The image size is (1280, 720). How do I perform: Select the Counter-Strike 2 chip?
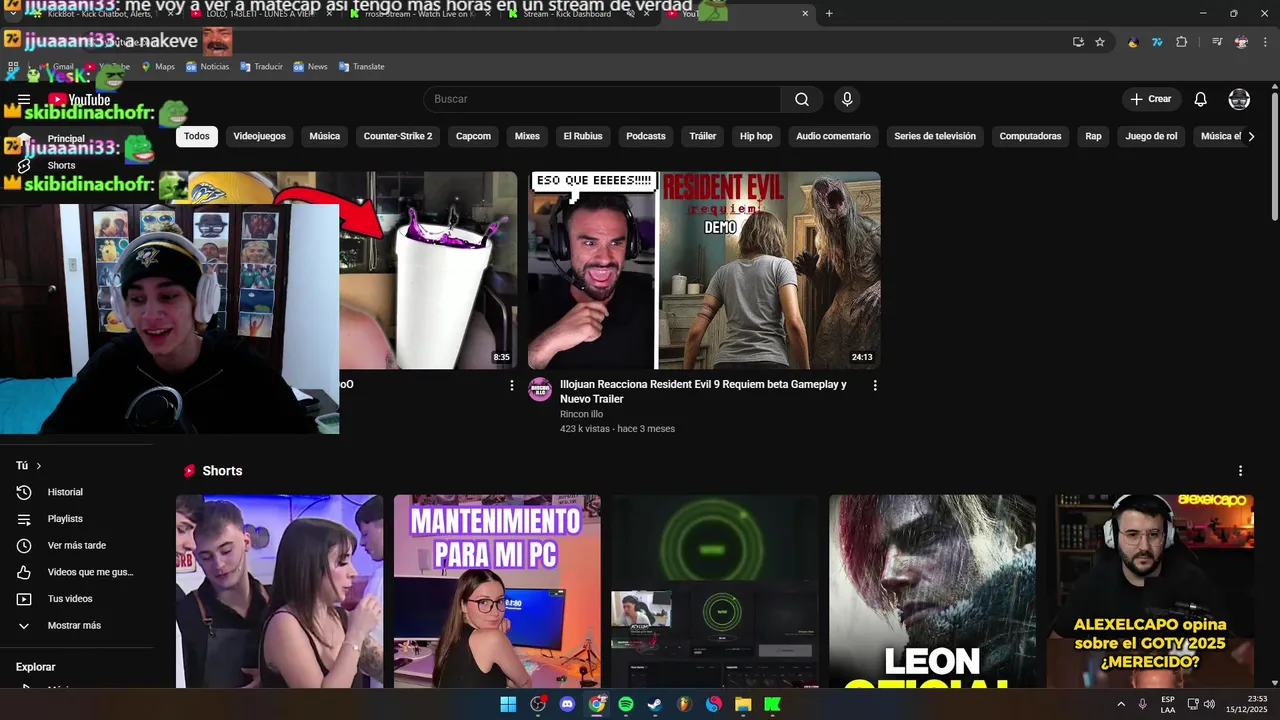point(398,136)
